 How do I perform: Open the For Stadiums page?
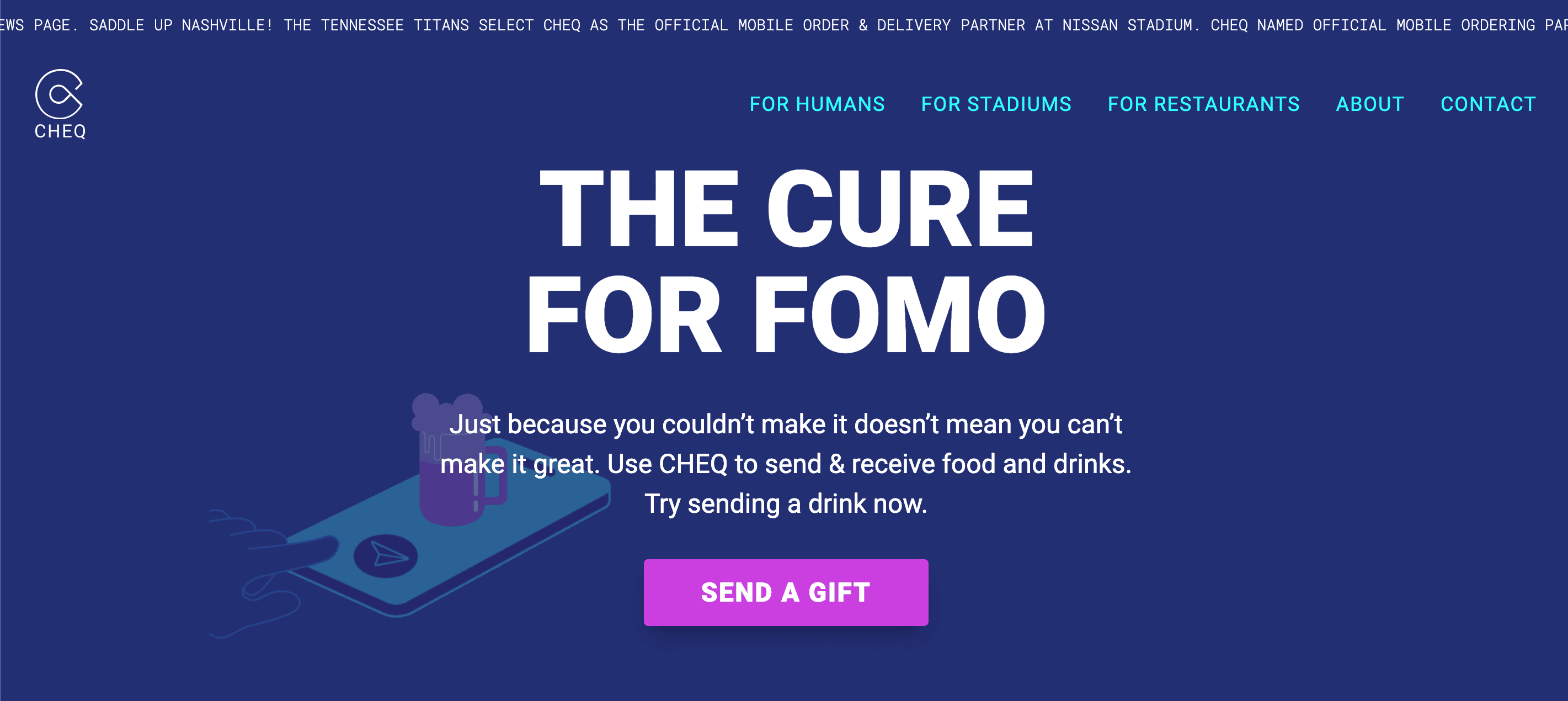(996, 104)
